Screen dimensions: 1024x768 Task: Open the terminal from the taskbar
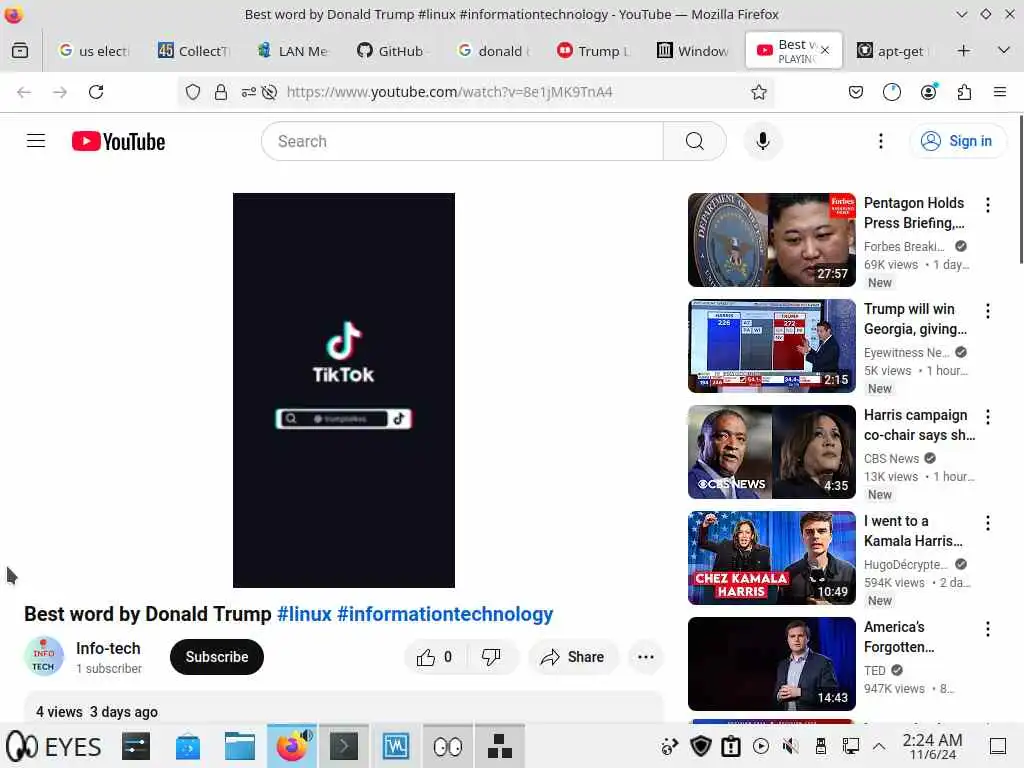pos(344,746)
